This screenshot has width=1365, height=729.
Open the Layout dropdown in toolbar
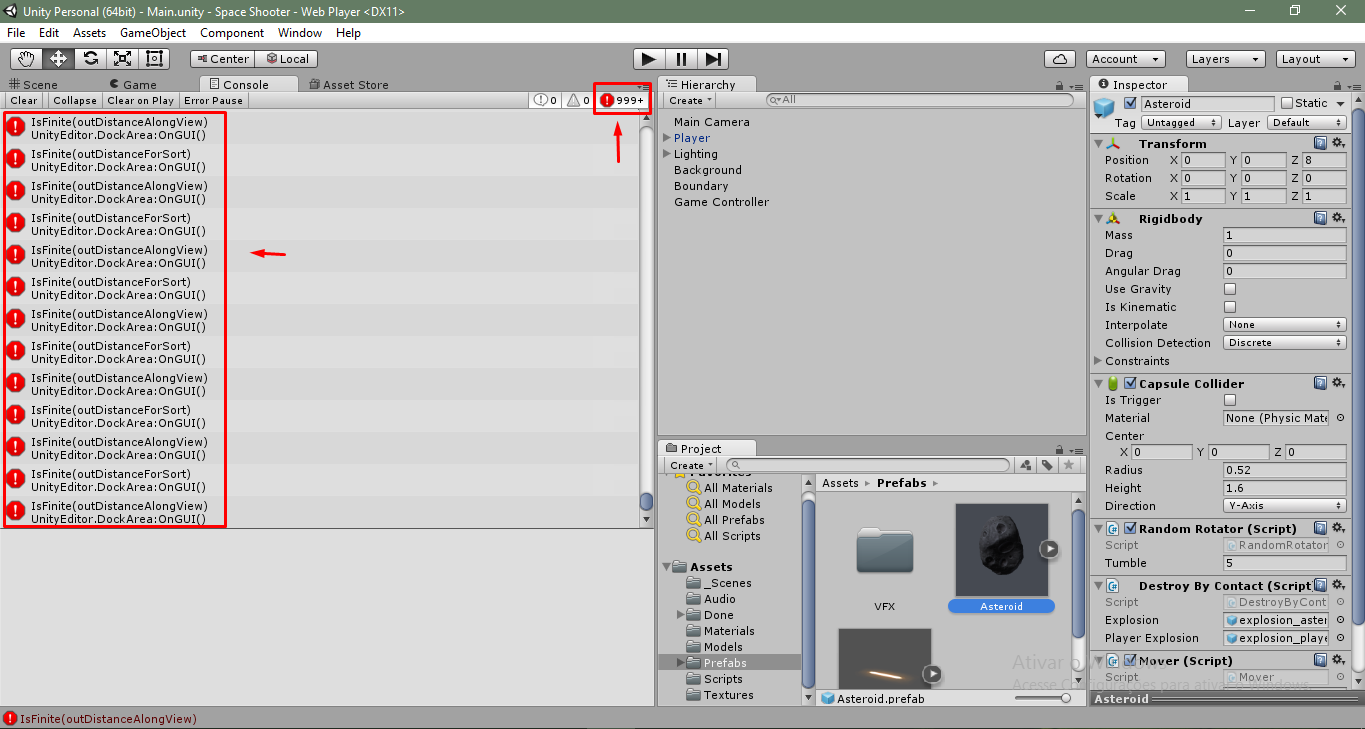point(1316,59)
